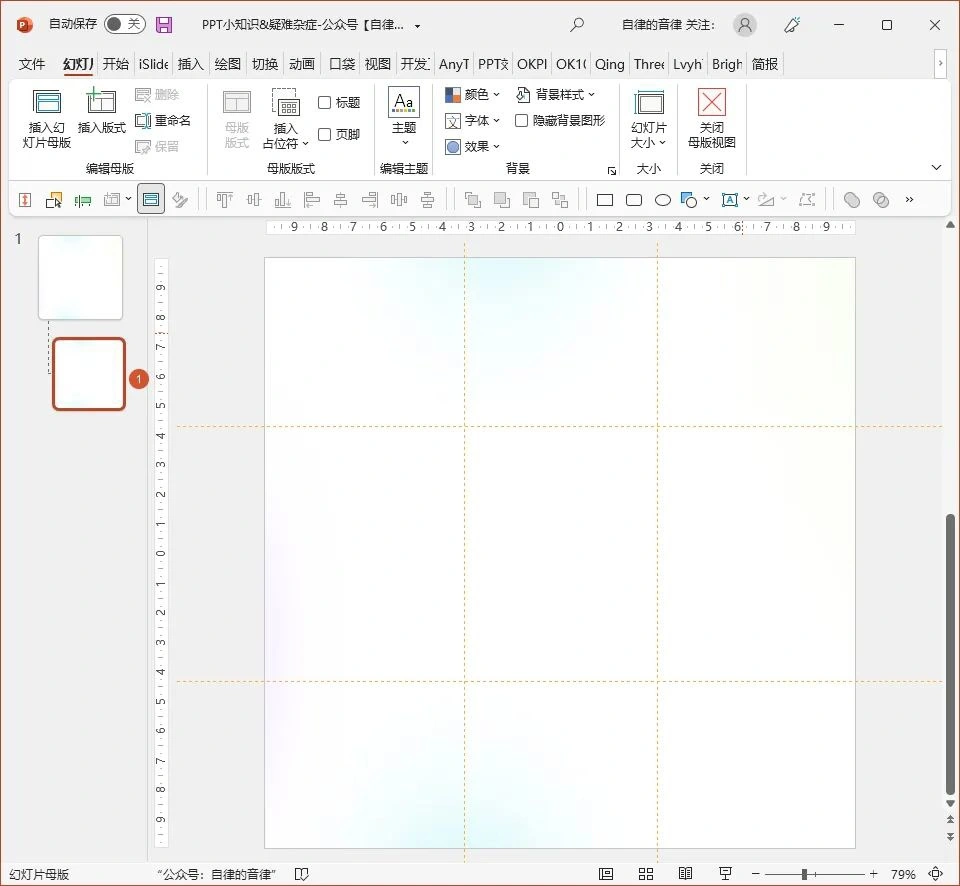The width and height of the screenshot is (960, 886).
Task: Select the rectangle shape tool
Action: point(605,200)
